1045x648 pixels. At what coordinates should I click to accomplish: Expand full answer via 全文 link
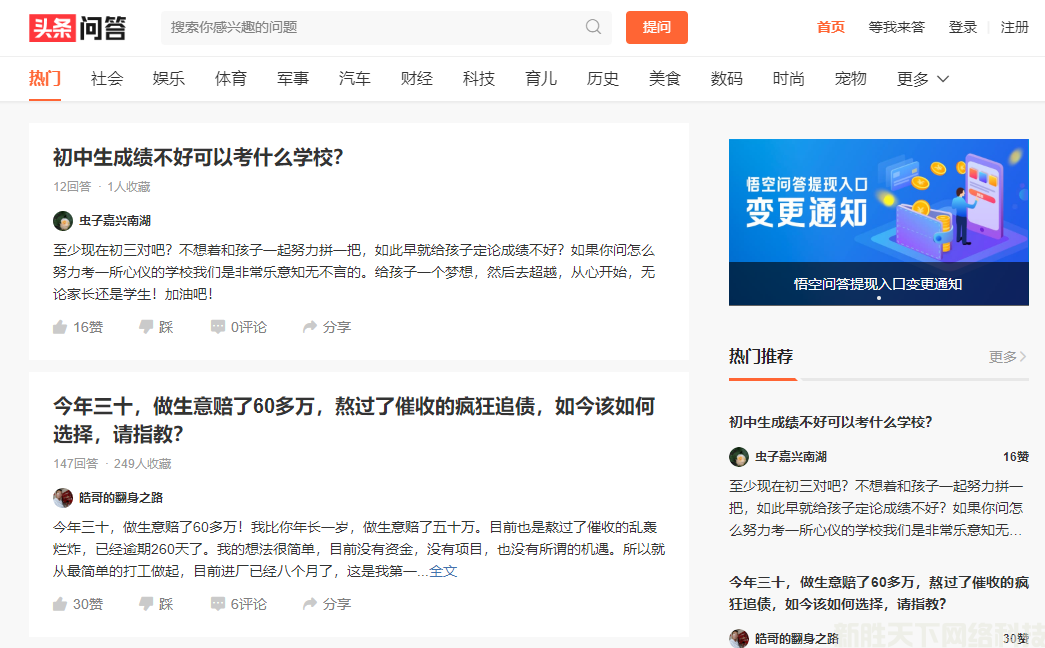pyautogui.click(x=443, y=571)
